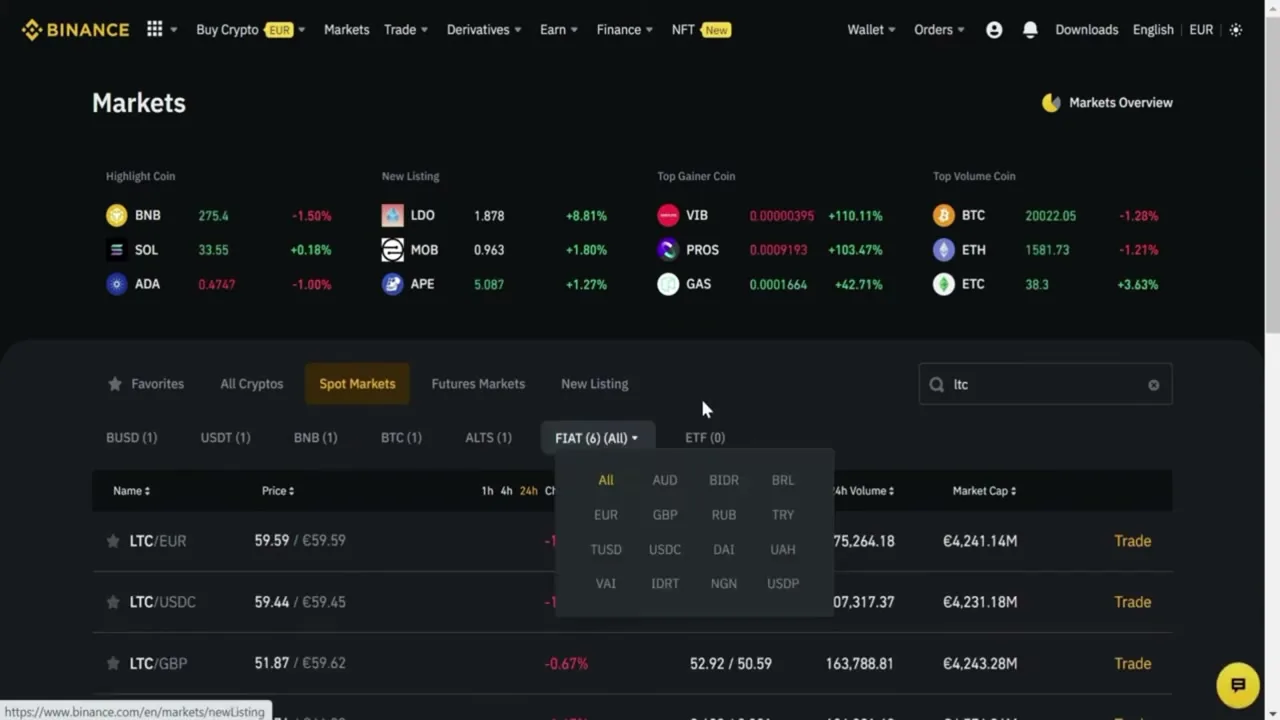1280x720 pixels.
Task: Open the user account profile icon
Action: click(994, 30)
